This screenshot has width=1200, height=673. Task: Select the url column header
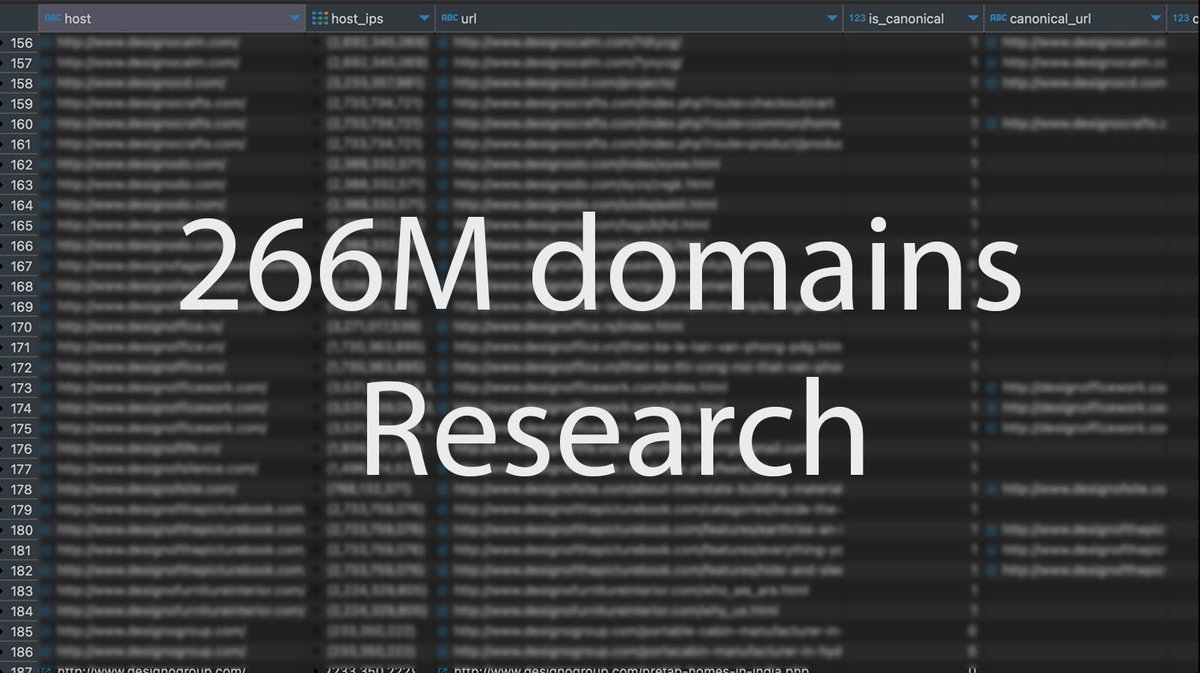[x=639, y=18]
